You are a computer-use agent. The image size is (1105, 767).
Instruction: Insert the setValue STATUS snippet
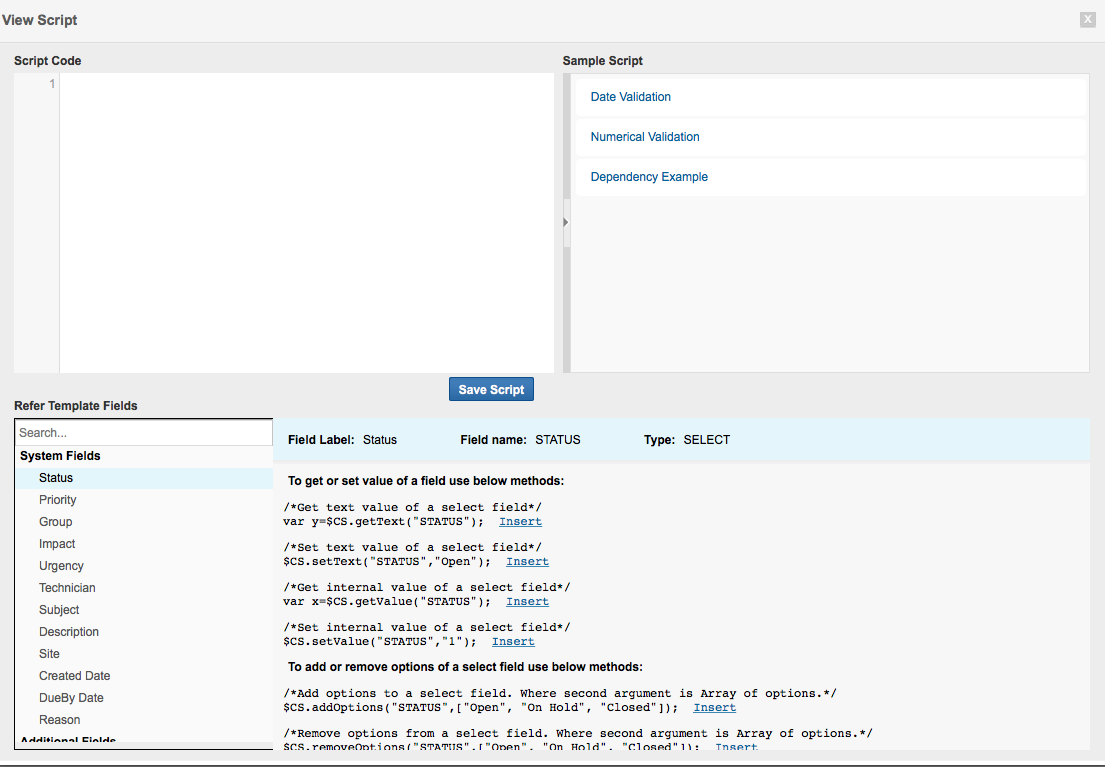point(513,642)
